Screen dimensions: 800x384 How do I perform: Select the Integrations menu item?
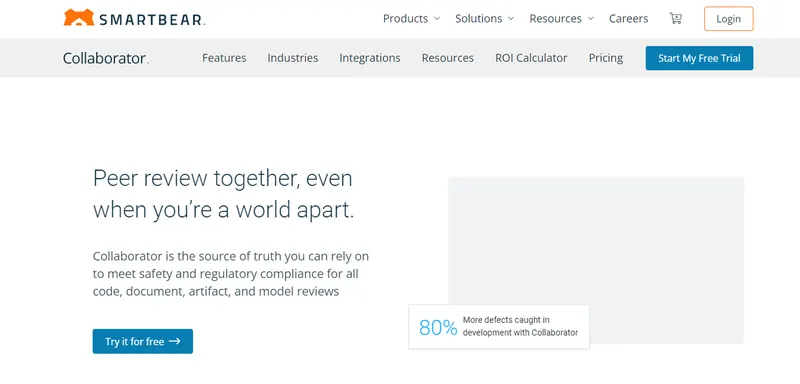[x=370, y=58]
